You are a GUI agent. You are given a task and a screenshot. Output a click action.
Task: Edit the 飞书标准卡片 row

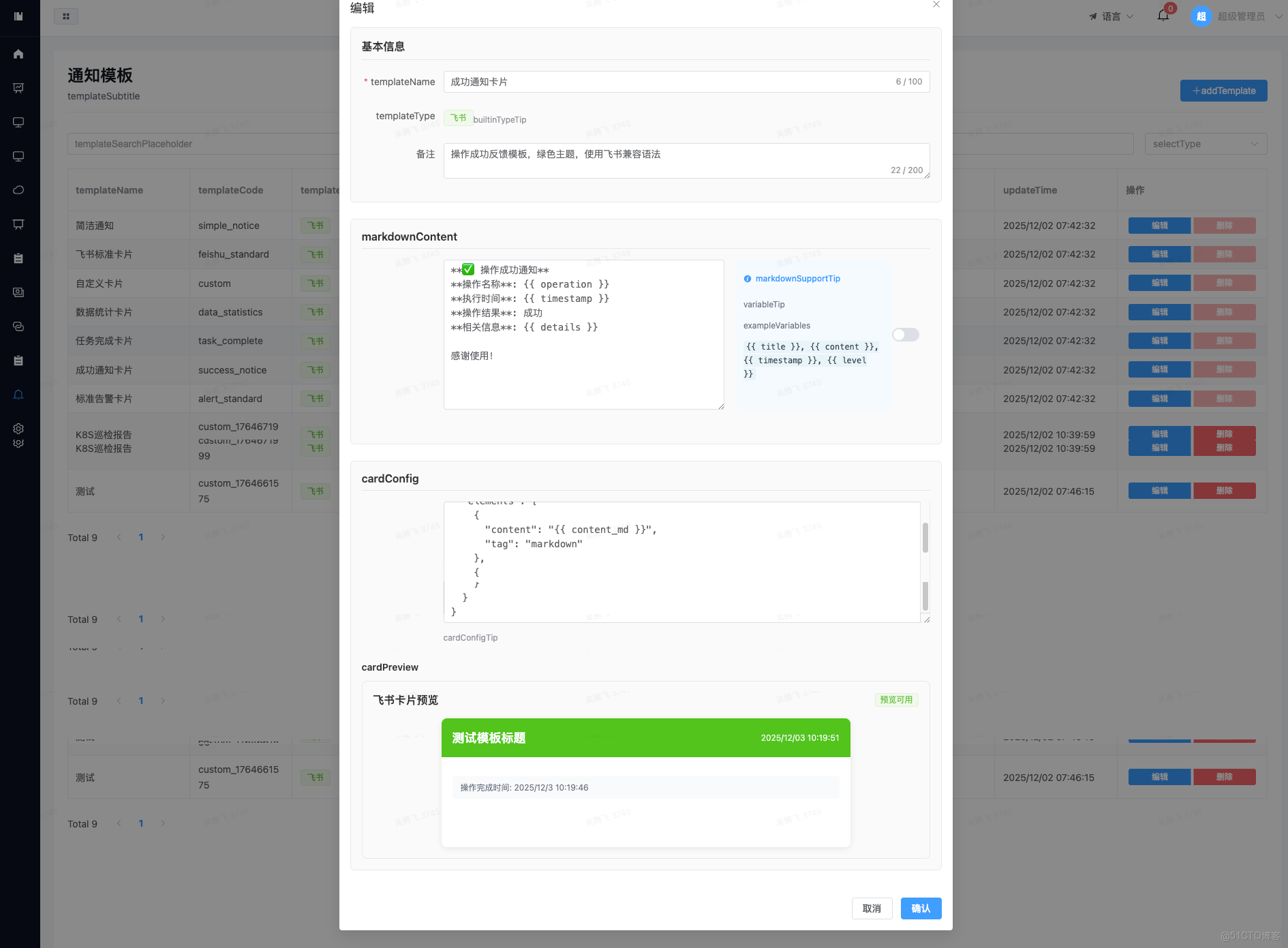tap(1159, 254)
